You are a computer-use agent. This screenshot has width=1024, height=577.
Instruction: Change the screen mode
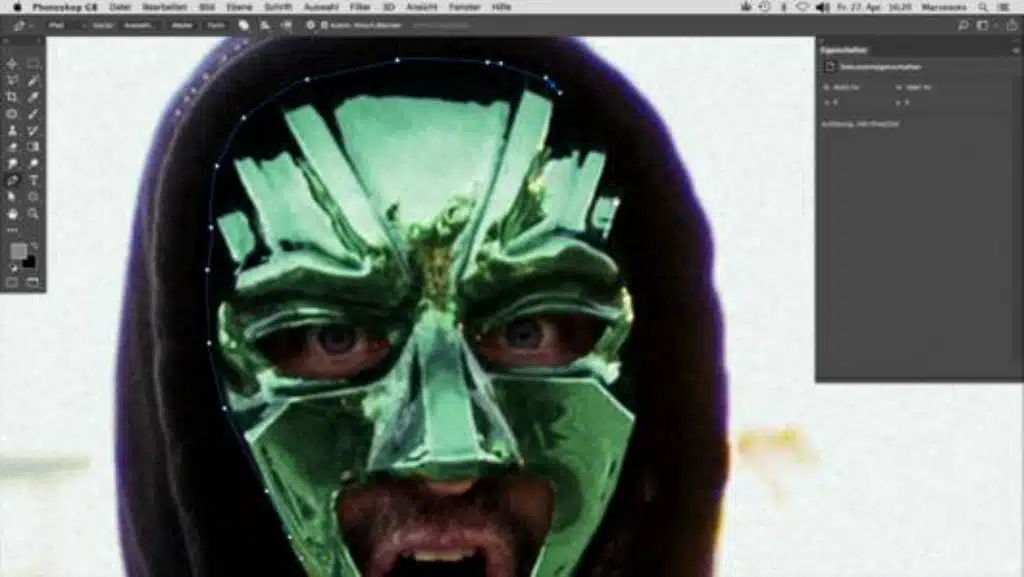[x=33, y=283]
